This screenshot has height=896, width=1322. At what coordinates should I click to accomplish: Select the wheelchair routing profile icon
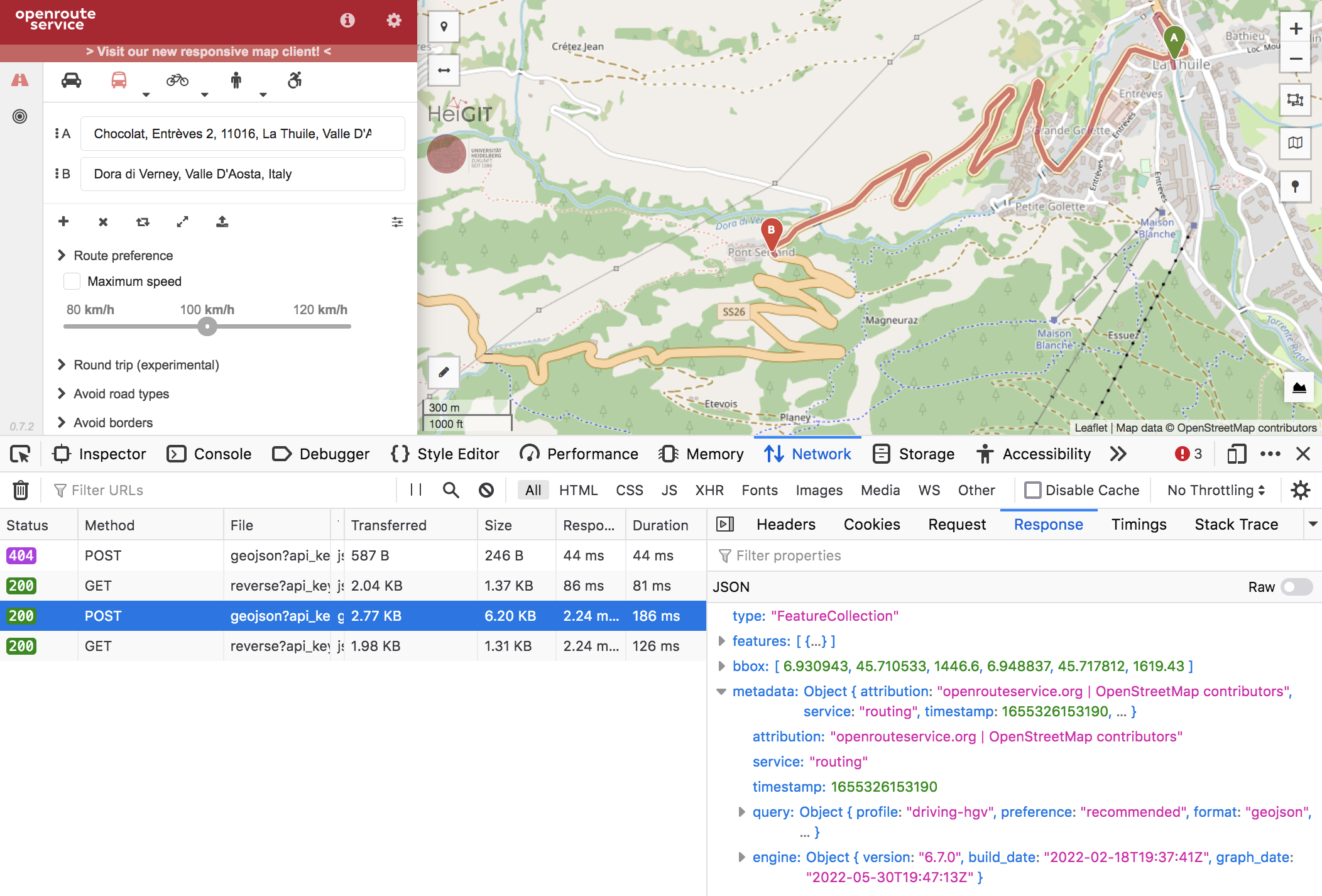(x=295, y=80)
